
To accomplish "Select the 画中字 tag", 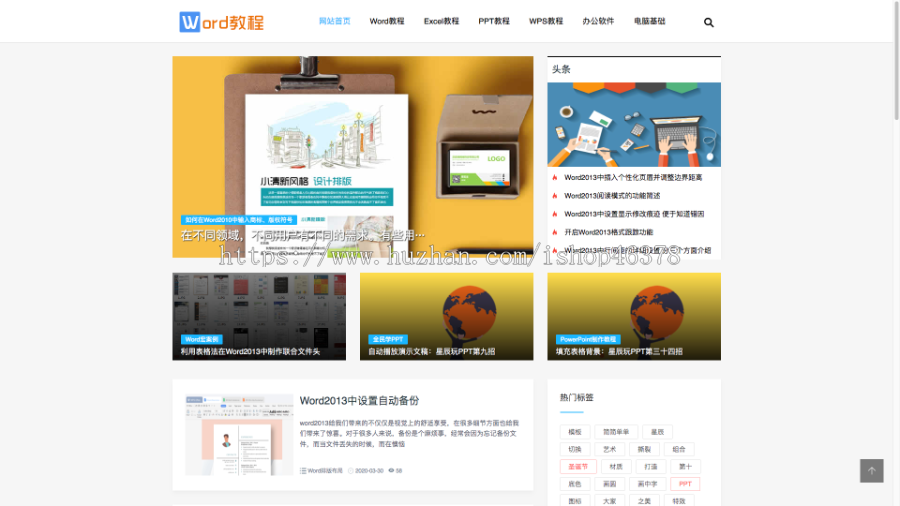I will tap(647, 484).
